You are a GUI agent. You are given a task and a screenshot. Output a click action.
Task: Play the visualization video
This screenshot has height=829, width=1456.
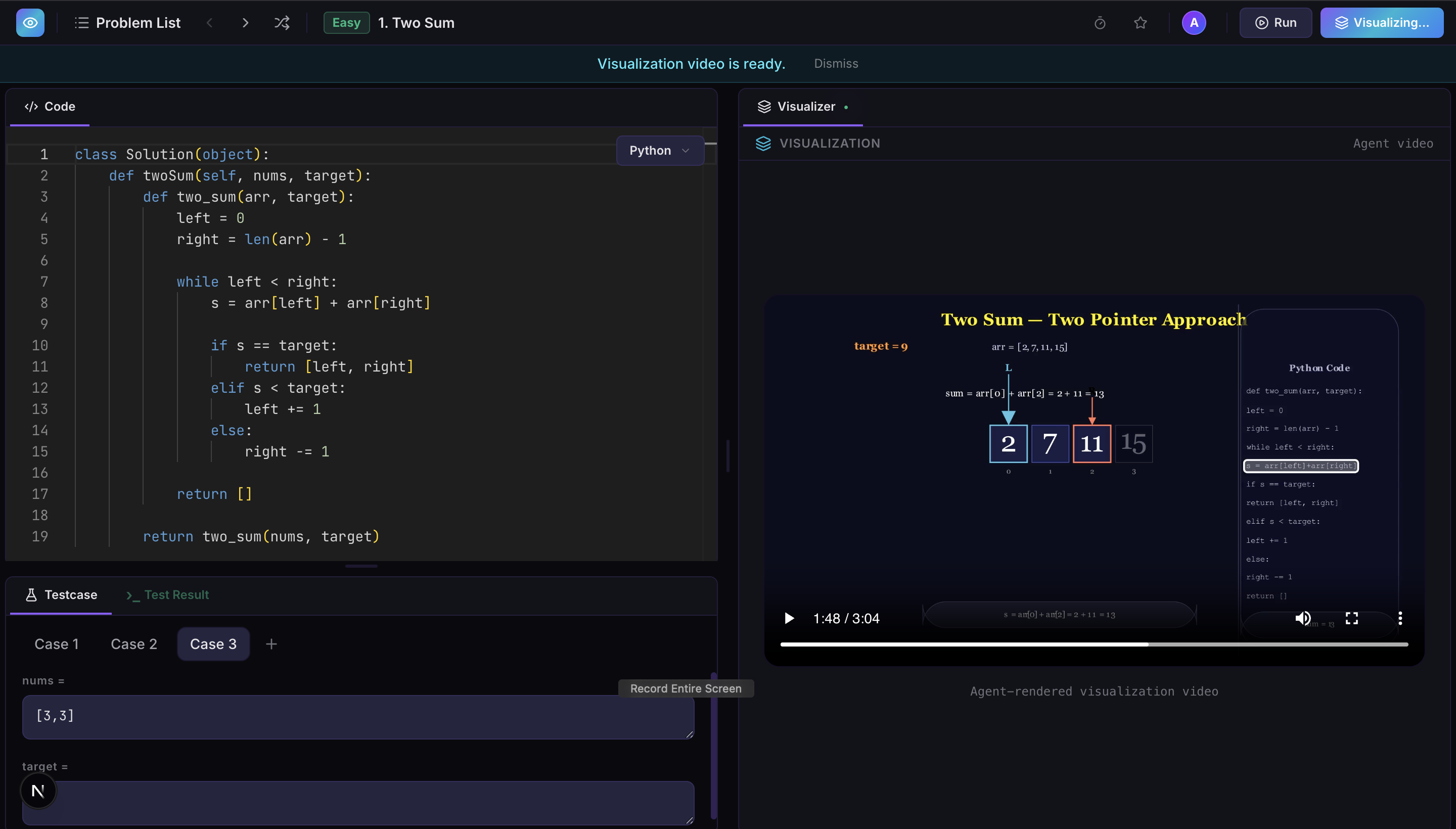pyautogui.click(x=789, y=618)
